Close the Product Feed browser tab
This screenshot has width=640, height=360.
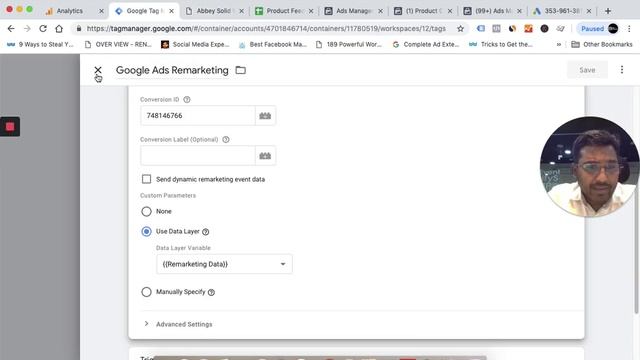[x=311, y=11]
